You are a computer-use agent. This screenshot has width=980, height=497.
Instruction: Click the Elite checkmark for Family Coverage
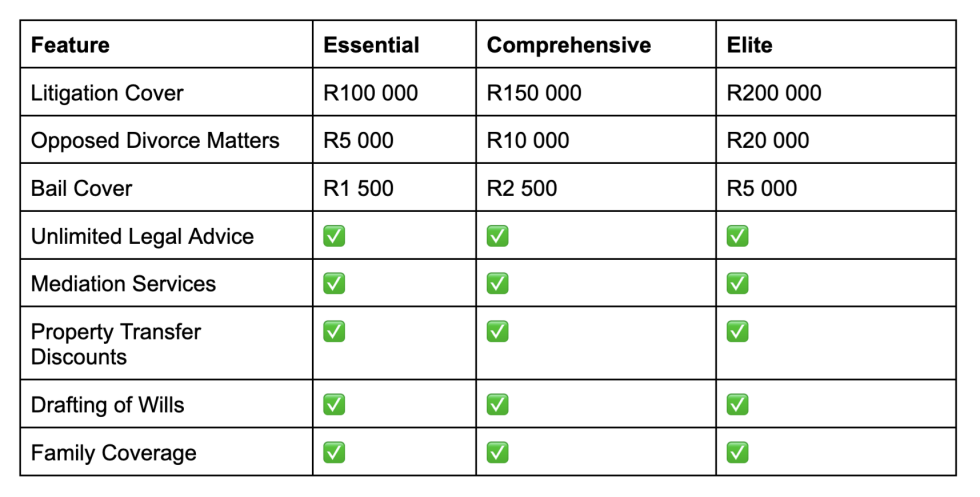738,453
